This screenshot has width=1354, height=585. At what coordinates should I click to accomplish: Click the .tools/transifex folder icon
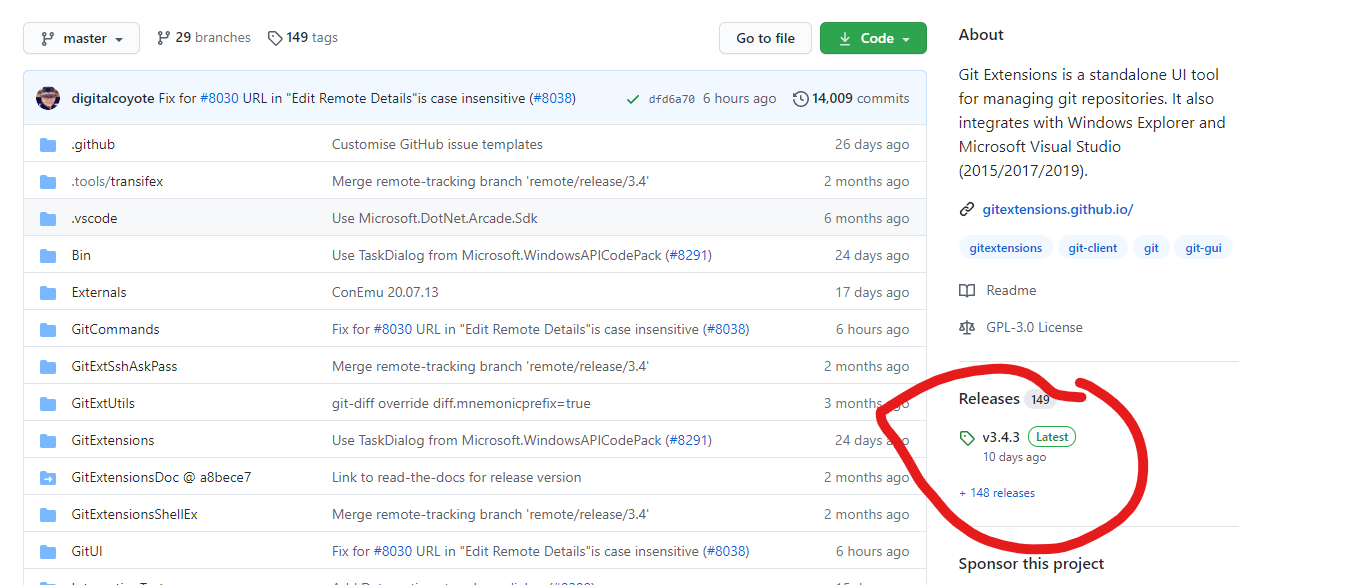(x=48, y=181)
